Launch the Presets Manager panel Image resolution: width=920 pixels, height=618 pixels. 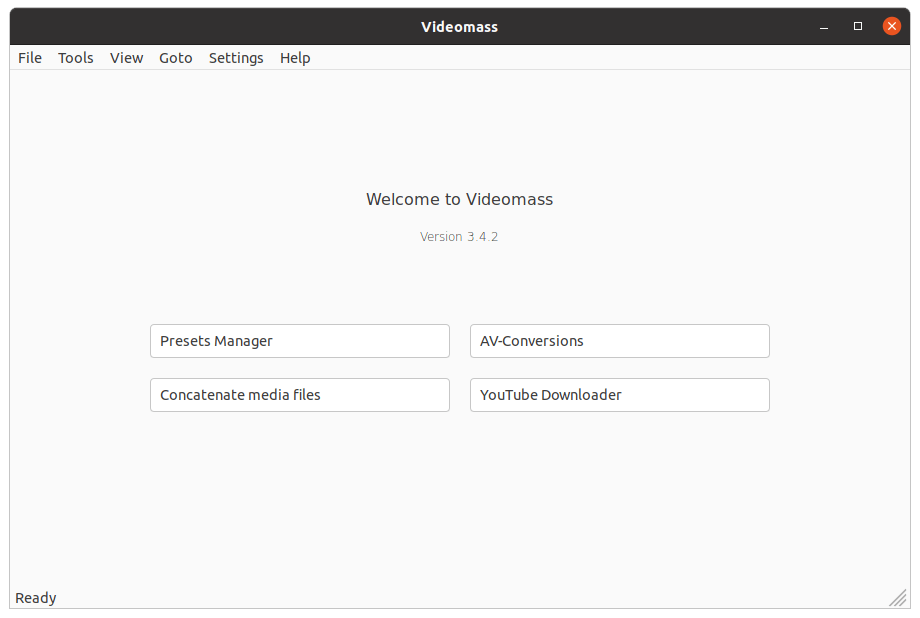pos(300,341)
